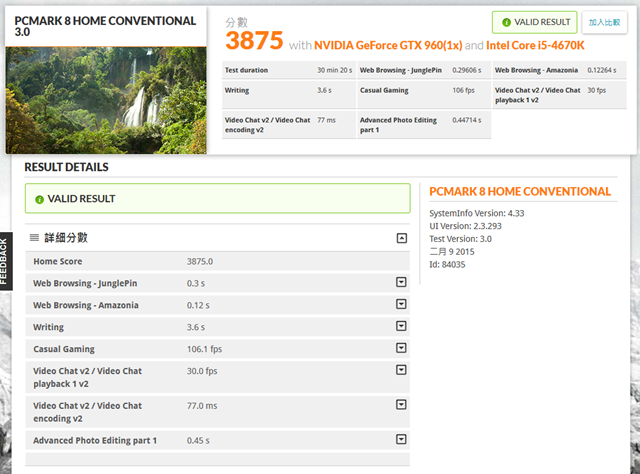Expand Advanced Photo Editing part 1 row

click(x=401, y=439)
